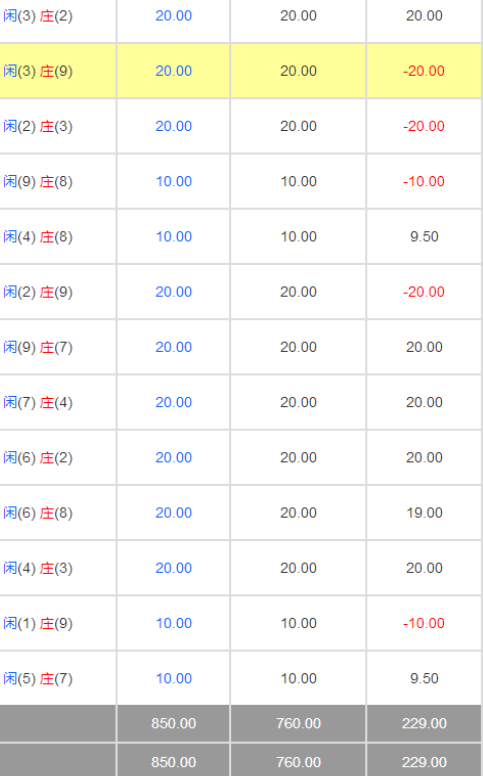Click the -10.00 loss in 闲(1) 庄(9) row

pos(424,624)
